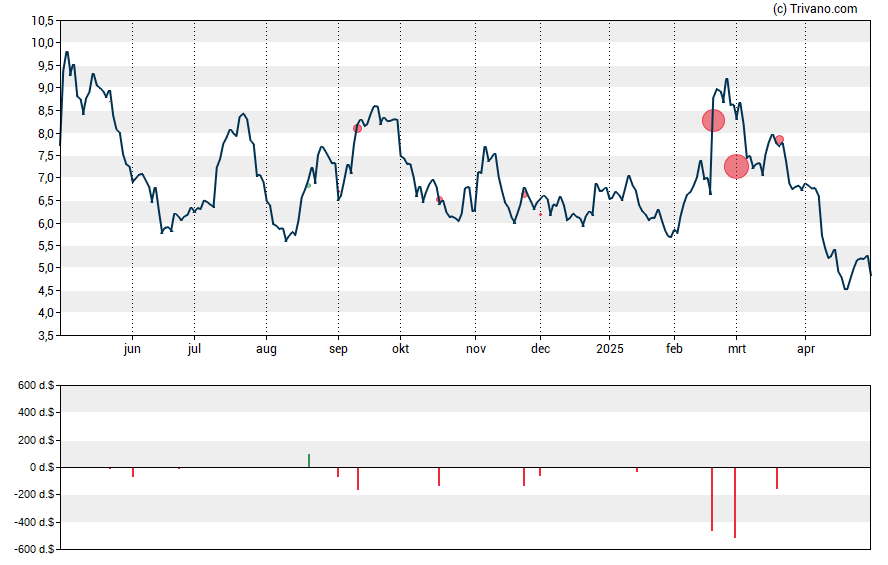Click the '2025' axis label
The image size is (888, 565).
click(x=609, y=349)
